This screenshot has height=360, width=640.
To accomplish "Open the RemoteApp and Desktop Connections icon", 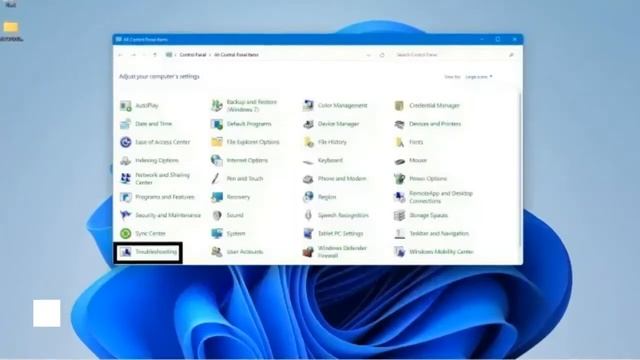I will pyautogui.click(x=399, y=197).
